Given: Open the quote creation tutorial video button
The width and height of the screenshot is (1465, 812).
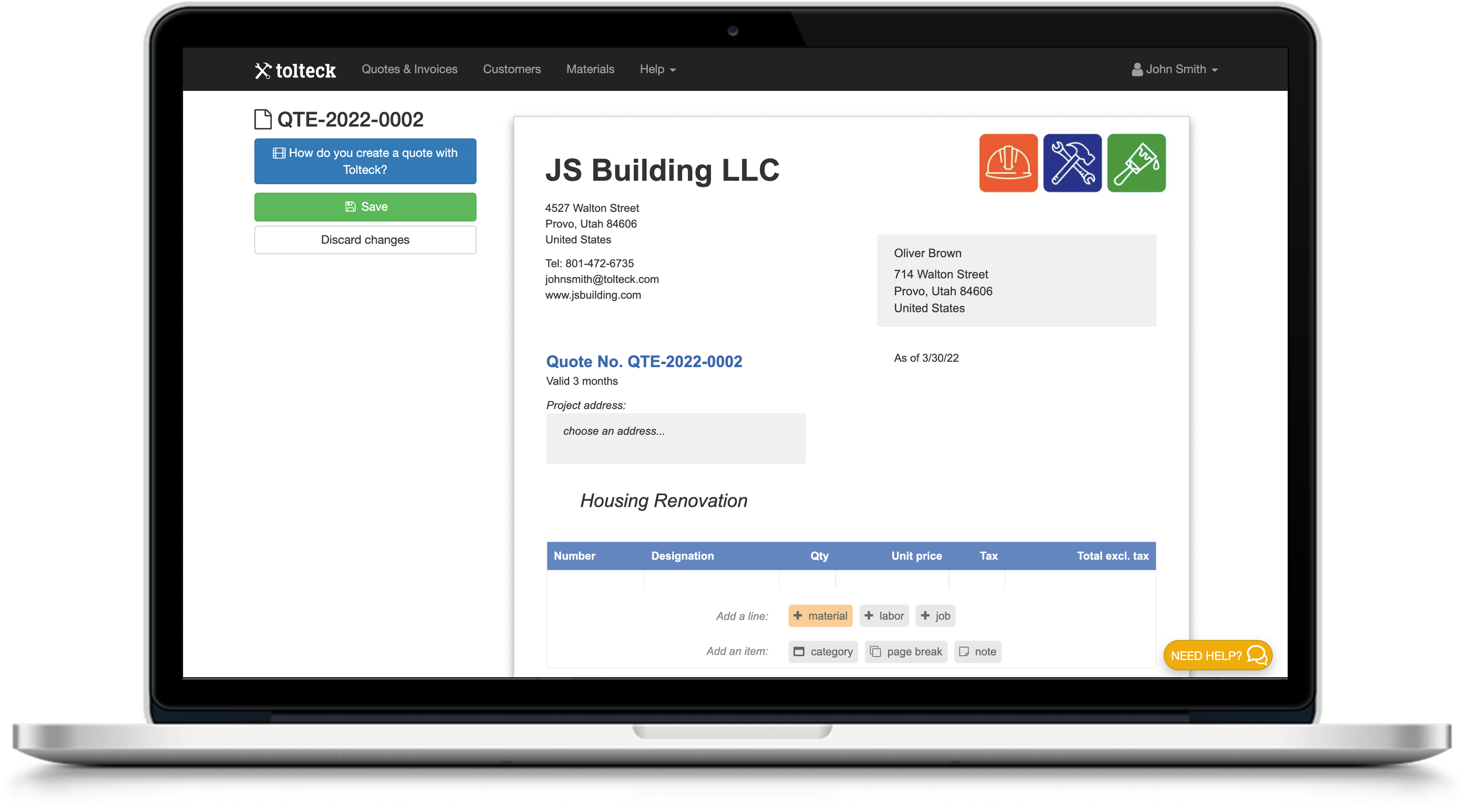Looking at the screenshot, I should [x=365, y=161].
